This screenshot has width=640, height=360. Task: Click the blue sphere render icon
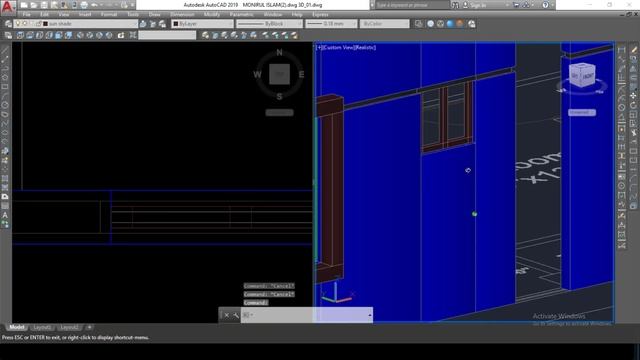coord(450,24)
